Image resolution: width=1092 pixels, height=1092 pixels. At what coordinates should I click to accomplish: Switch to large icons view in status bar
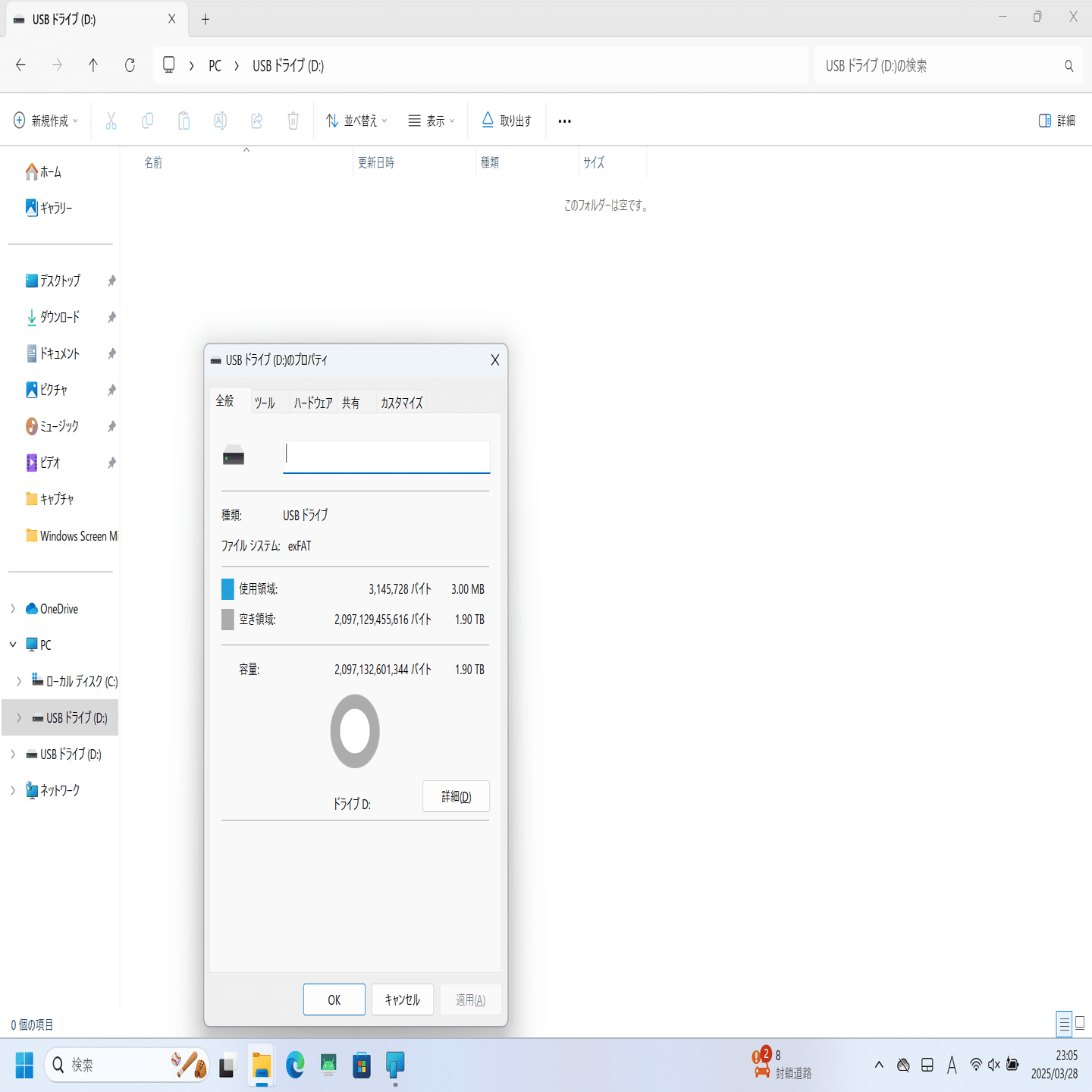pos(1081,1024)
